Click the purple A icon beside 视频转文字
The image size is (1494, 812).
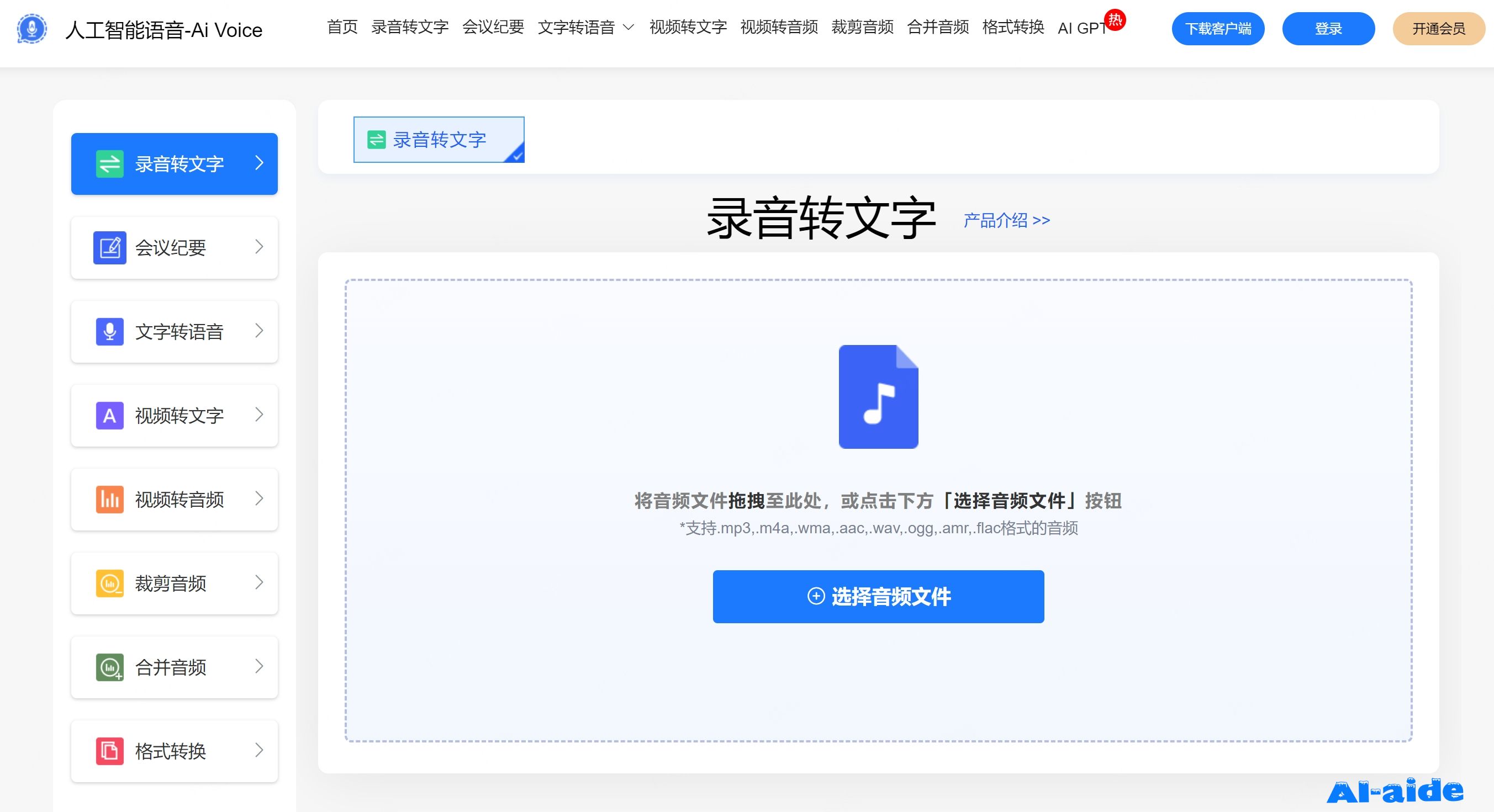[x=109, y=416]
